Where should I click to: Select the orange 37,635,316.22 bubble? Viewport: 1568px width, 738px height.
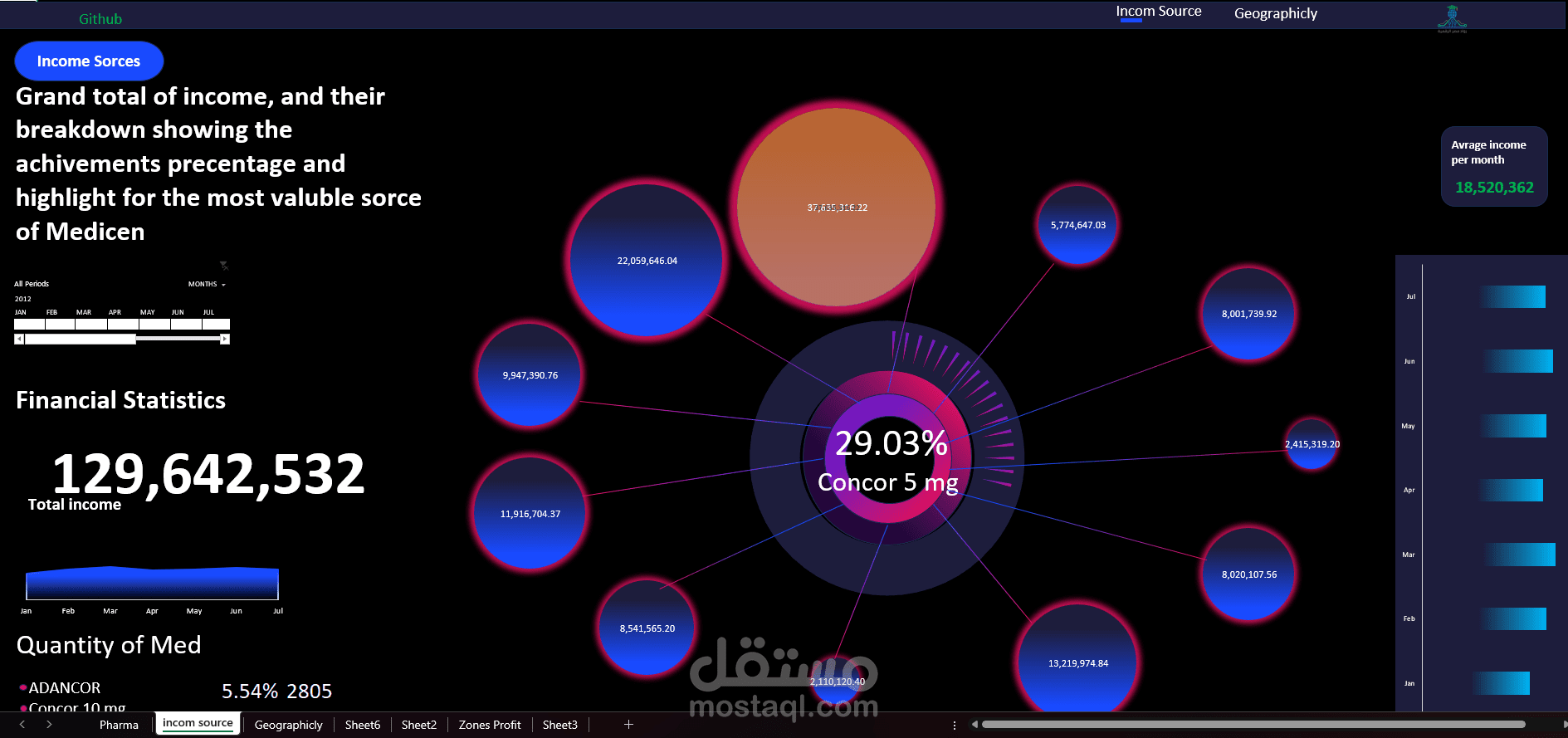[837, 208]
